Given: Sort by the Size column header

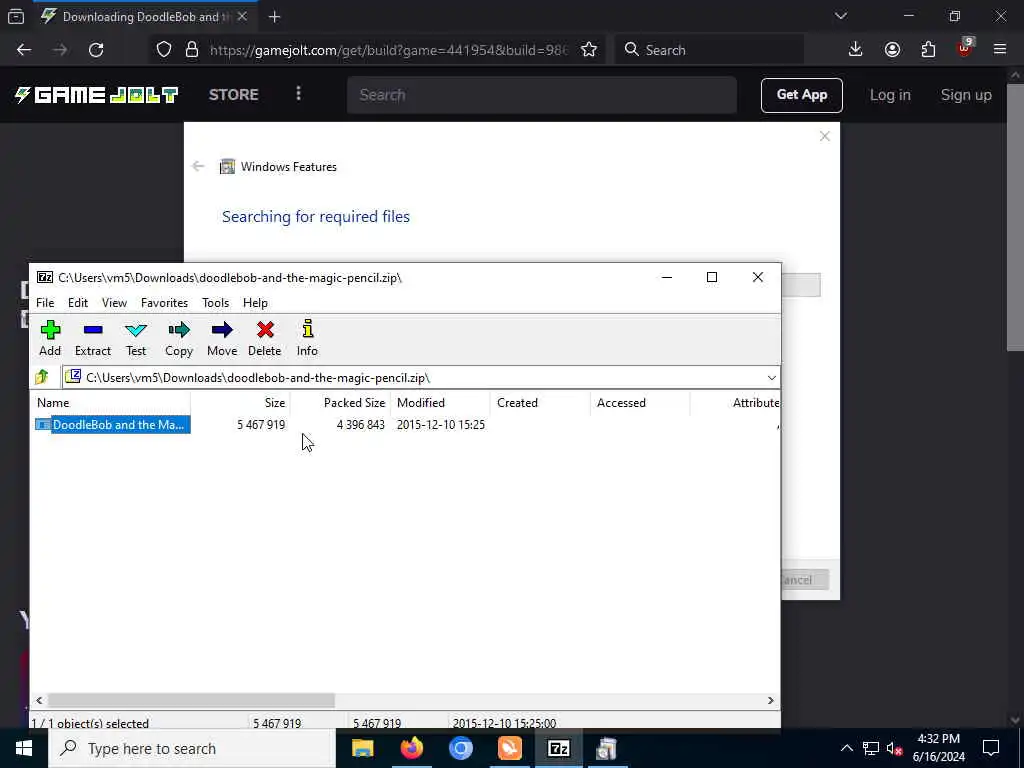Looking at the screenshot, I should pos(240,403).
